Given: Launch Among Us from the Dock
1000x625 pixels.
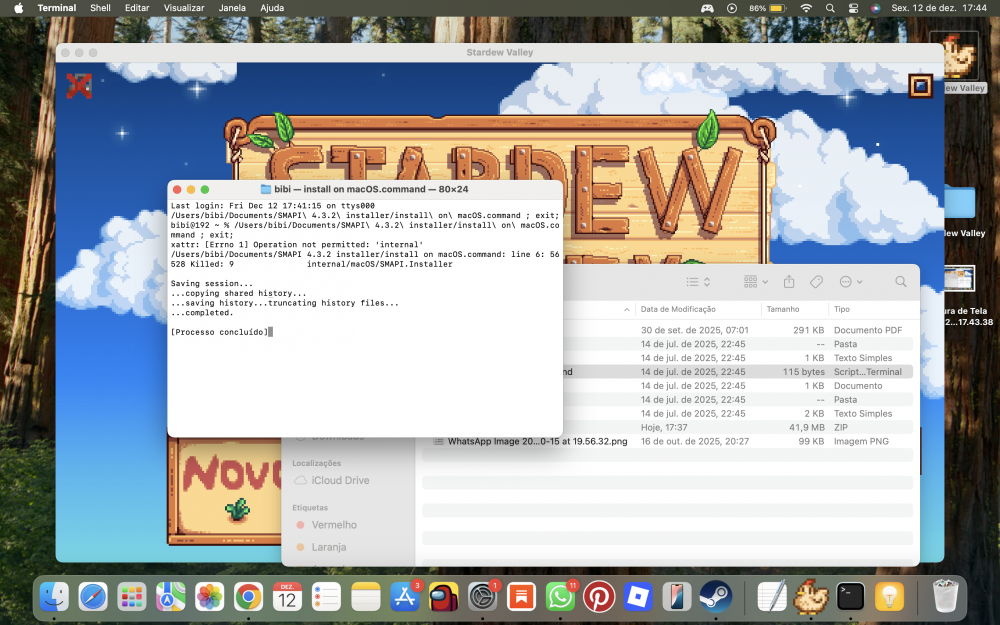Looking at the screenshot, I should click(x=443, y=597).
